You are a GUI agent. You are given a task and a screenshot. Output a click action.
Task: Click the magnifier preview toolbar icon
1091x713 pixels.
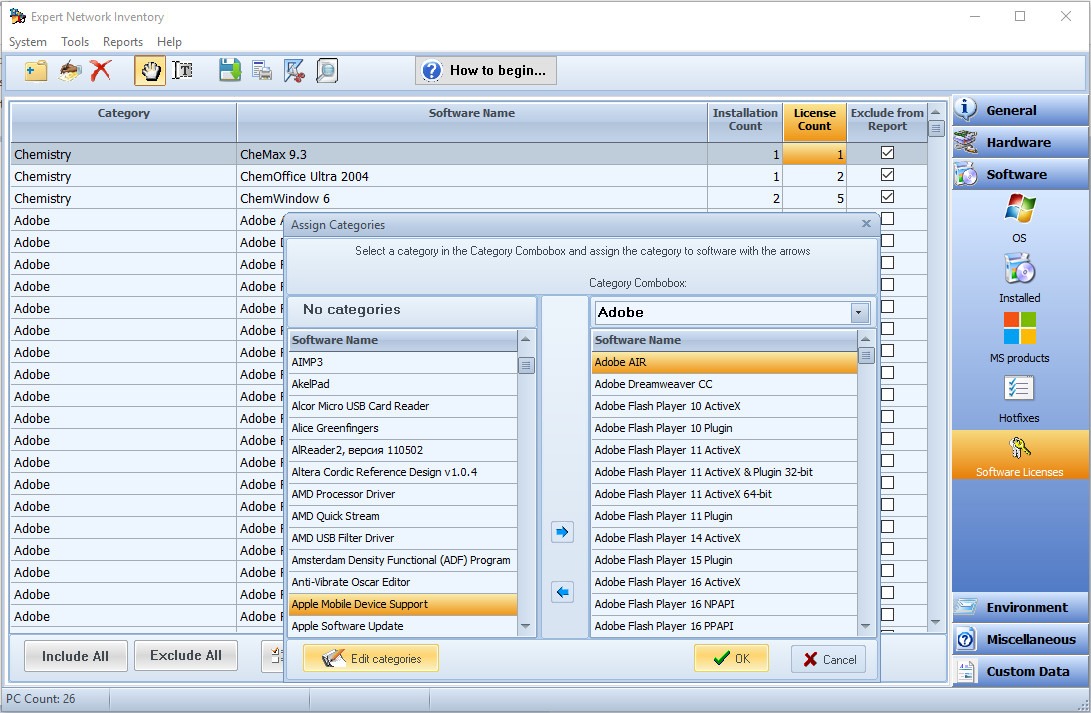327,70
